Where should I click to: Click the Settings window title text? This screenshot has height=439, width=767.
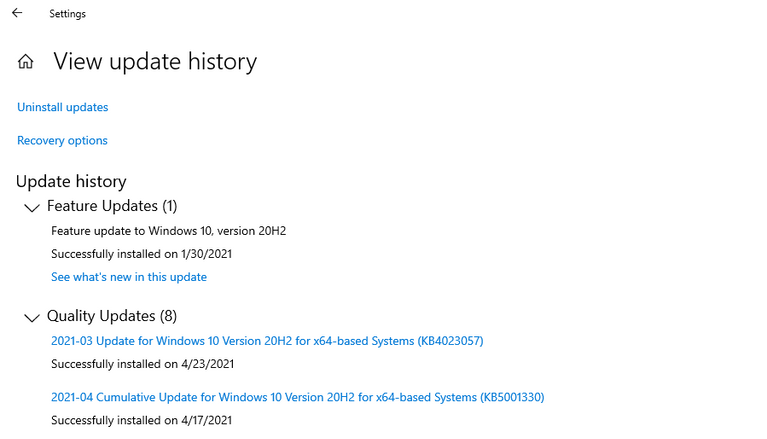tap(68, 14)
